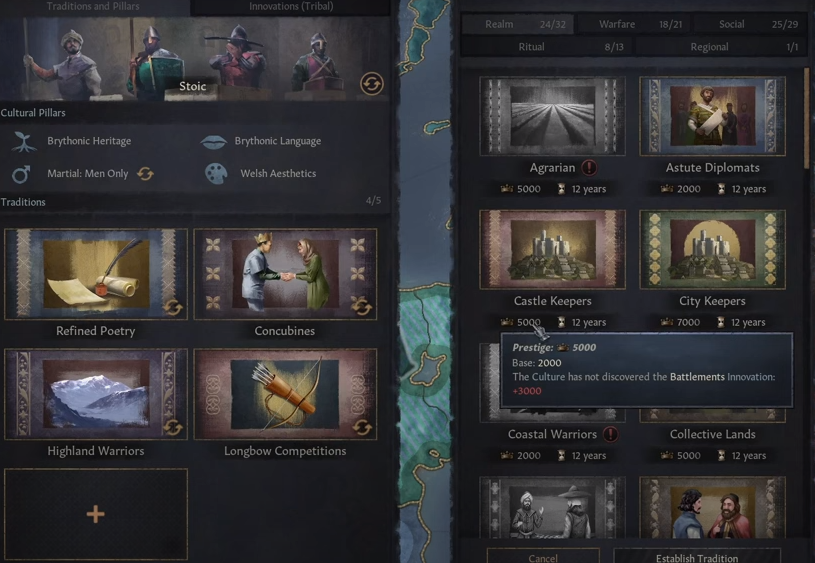The height and width of the screenshot is (563, 815).
Task: Replace the Refined Poetry tradition icon
Action: tap(173, 307)
